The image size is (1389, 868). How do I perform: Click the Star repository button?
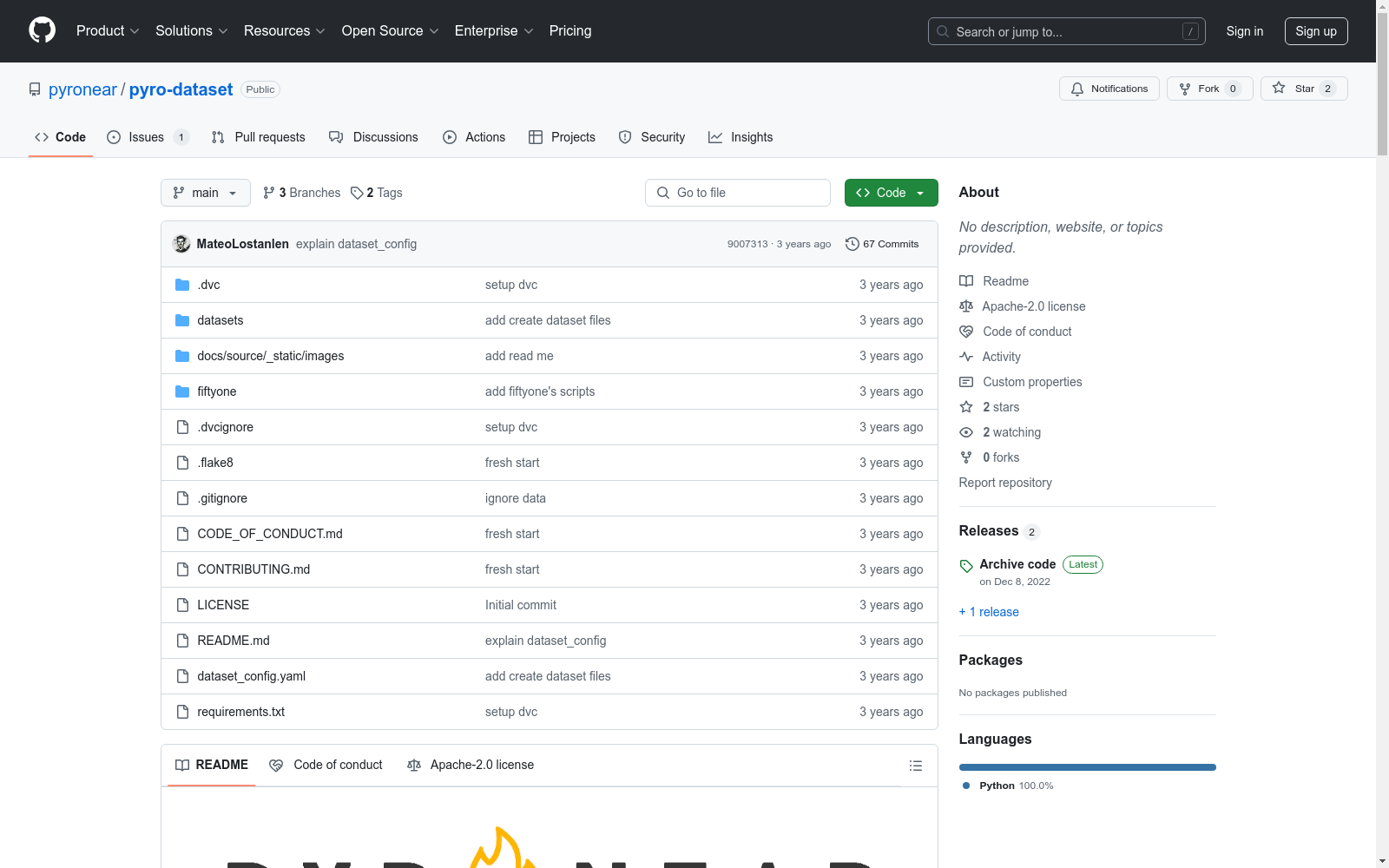[x=1304, y=89]
